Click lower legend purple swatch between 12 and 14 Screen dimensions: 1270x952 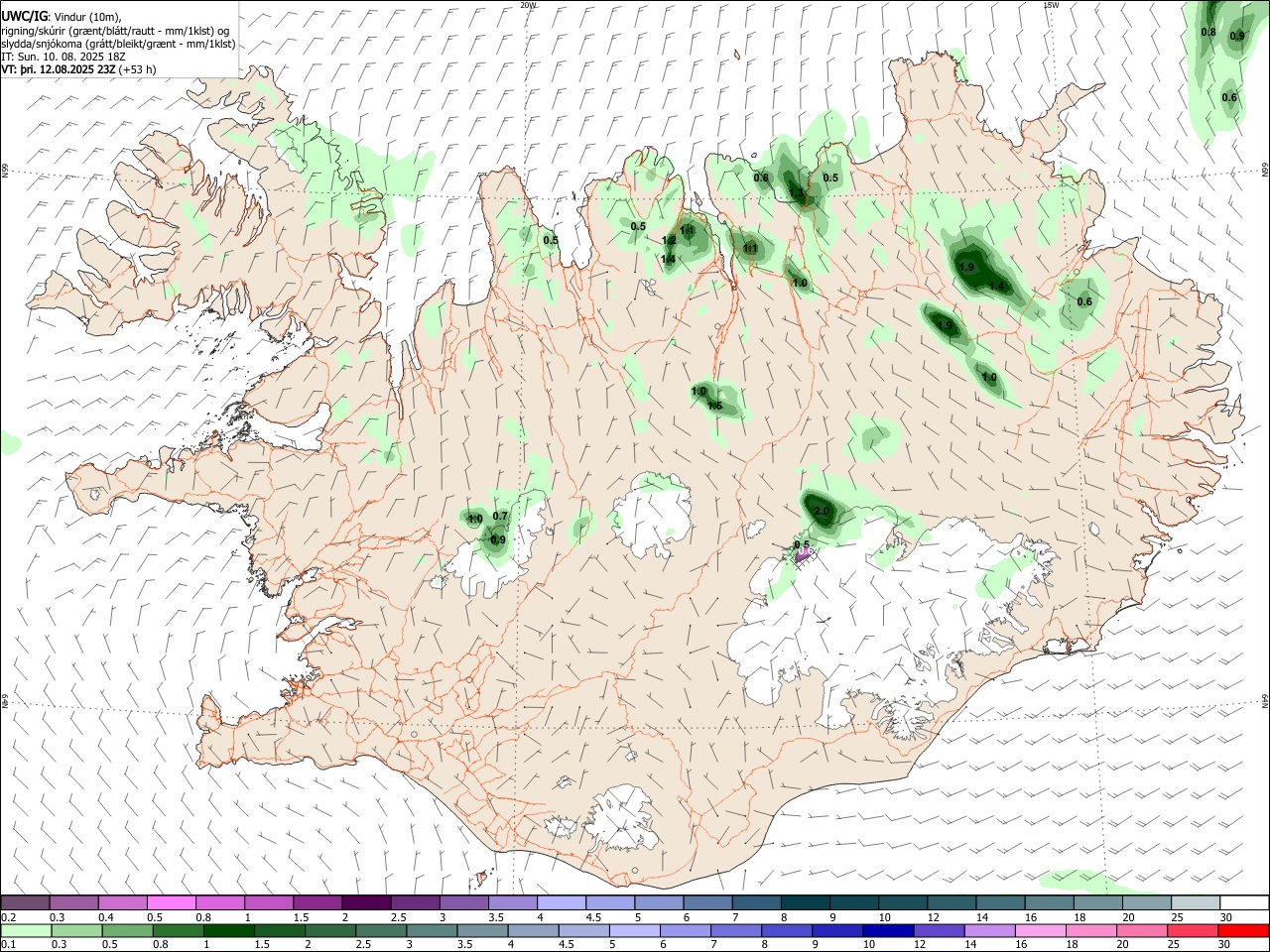point(939,930)
